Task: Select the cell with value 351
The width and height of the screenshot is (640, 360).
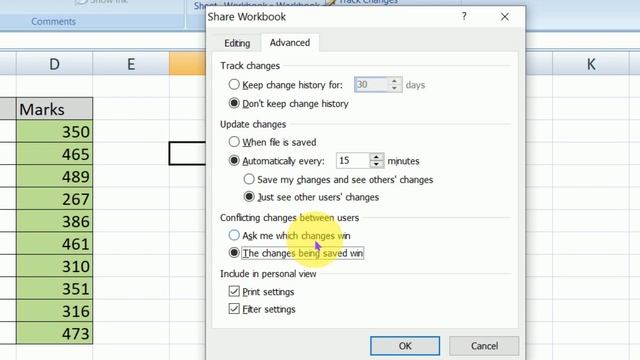Action: [x=54, y=289]
